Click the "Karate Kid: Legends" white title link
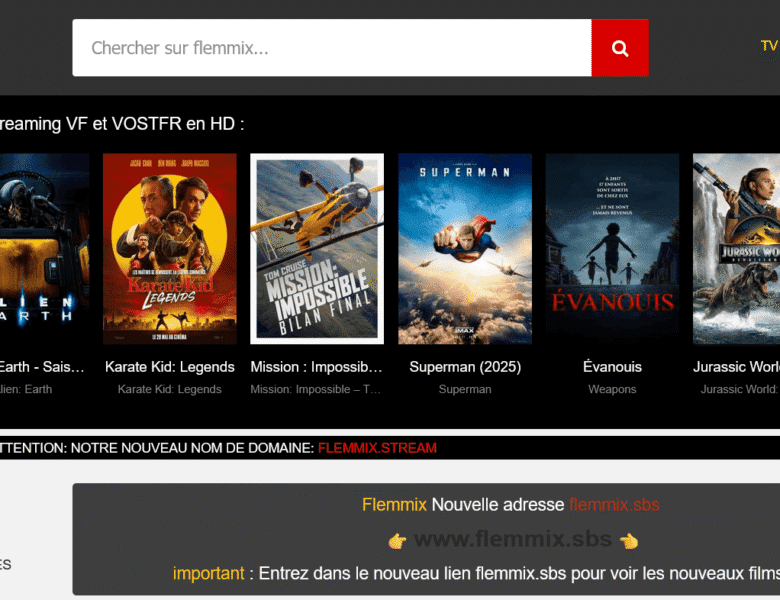The height and width of the screenshot is (600, 780). tap(170, 367)
